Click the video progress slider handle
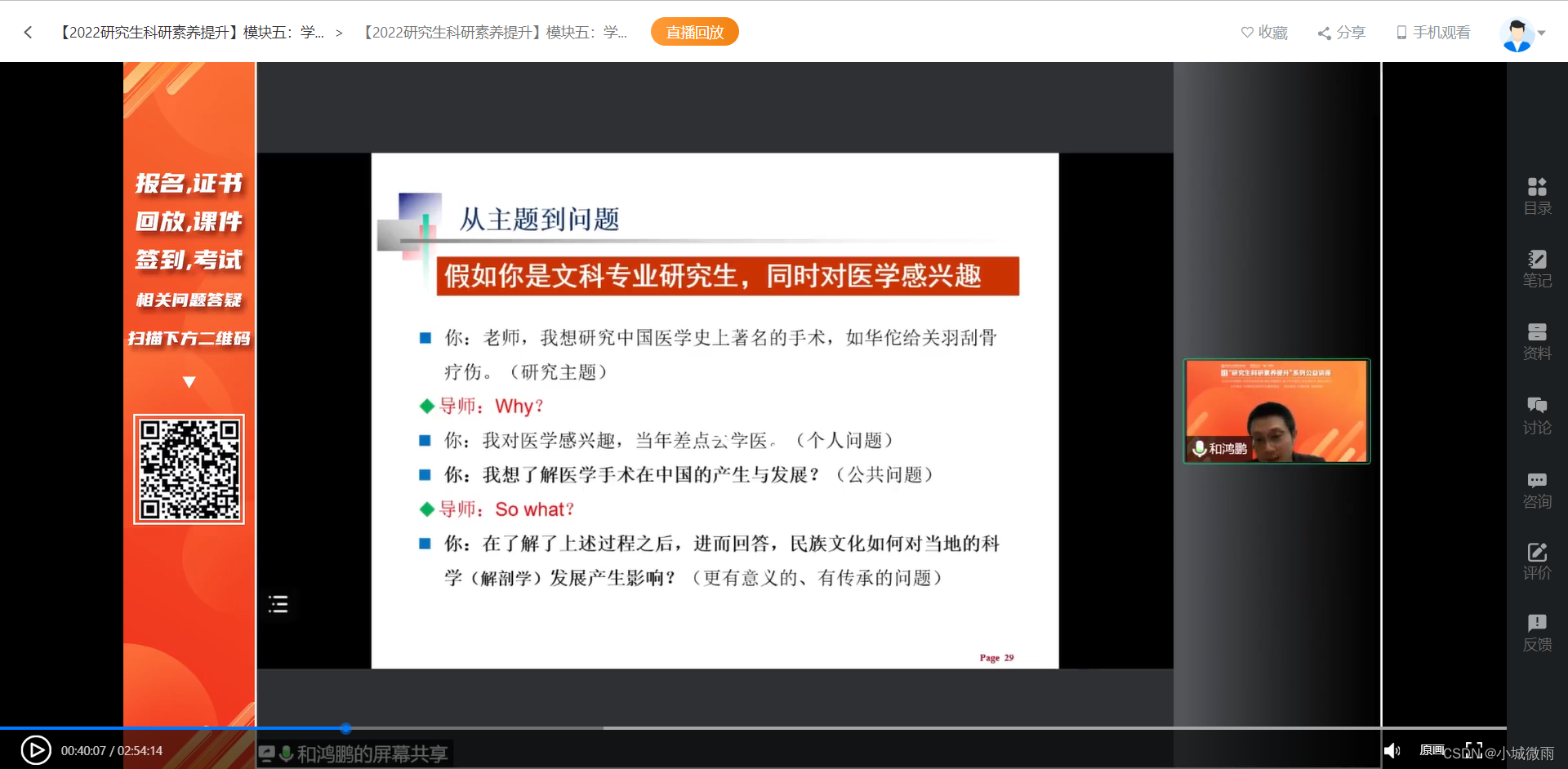This screenshot has width=1568, height=769. pyautogui.click(x=346, y=727)
